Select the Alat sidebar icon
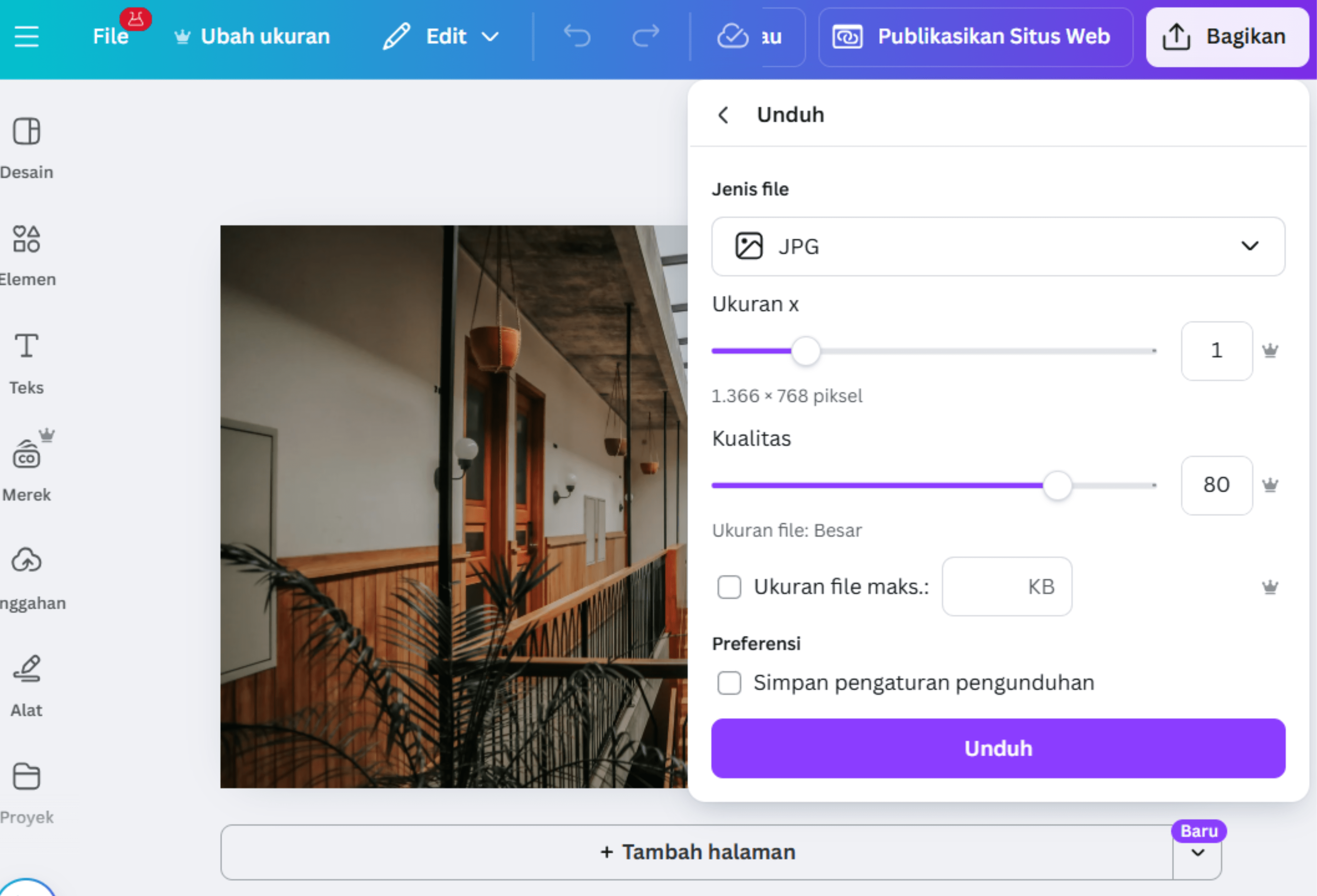This screenshot has width=1317, height=896. pos(26,680)
